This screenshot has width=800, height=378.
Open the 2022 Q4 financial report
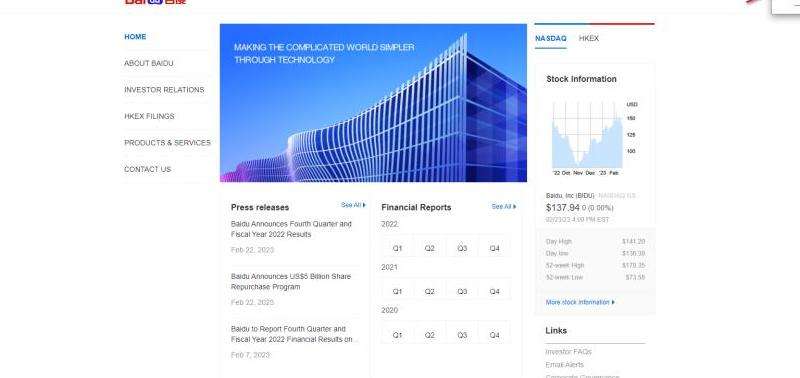tap(494, 248)
